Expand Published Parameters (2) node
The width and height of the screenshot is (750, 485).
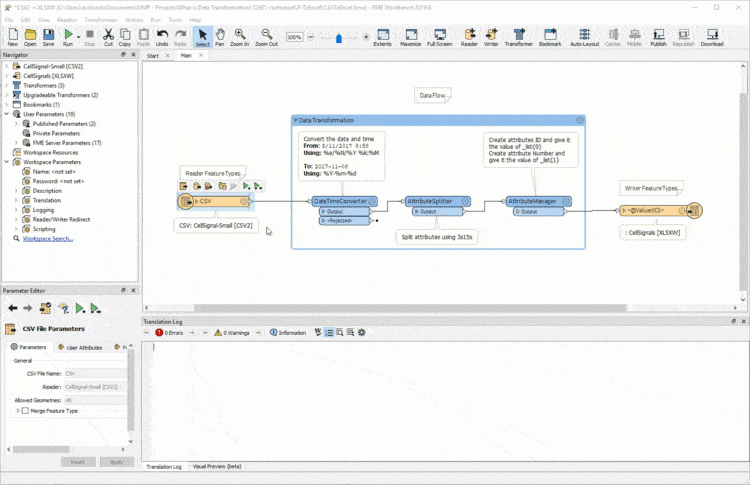16,123
